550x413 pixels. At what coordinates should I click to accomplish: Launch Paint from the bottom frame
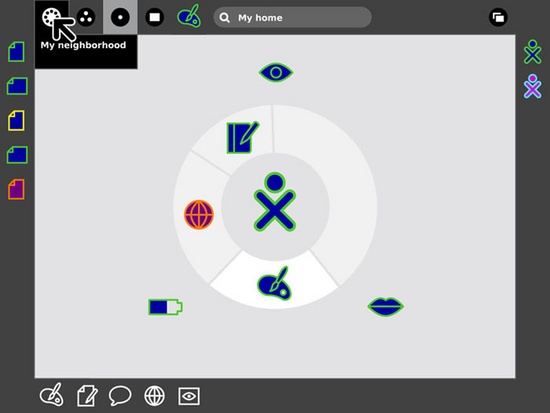[x=52, y=395]
